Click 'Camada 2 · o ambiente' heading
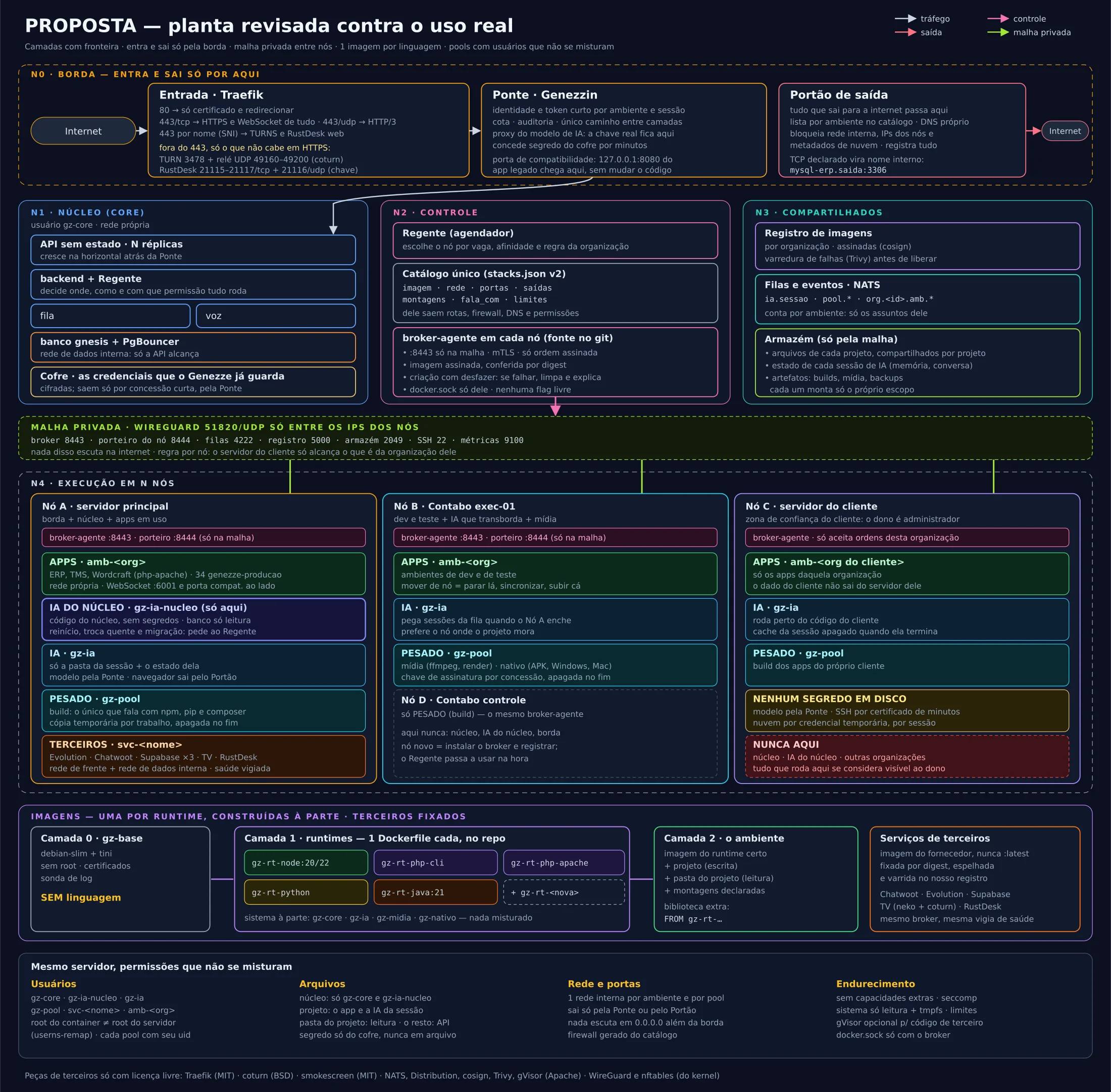 (x=724, y=839)
